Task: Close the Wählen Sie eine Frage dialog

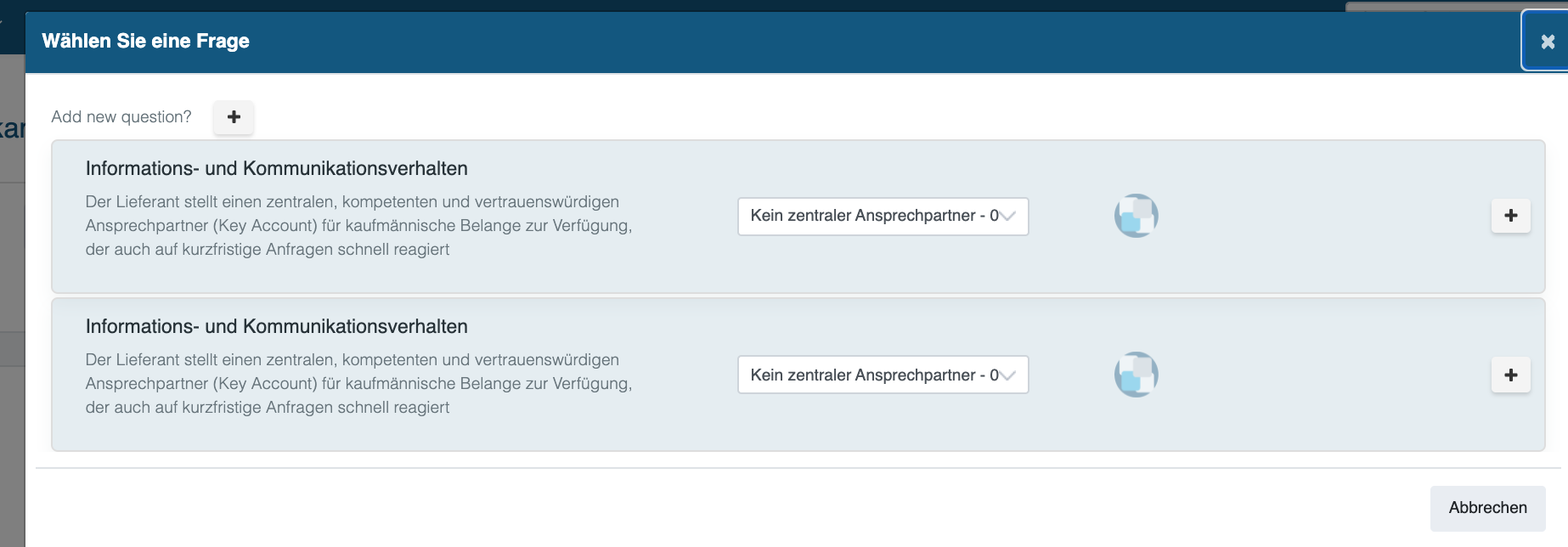Action: pos(1547,41)
